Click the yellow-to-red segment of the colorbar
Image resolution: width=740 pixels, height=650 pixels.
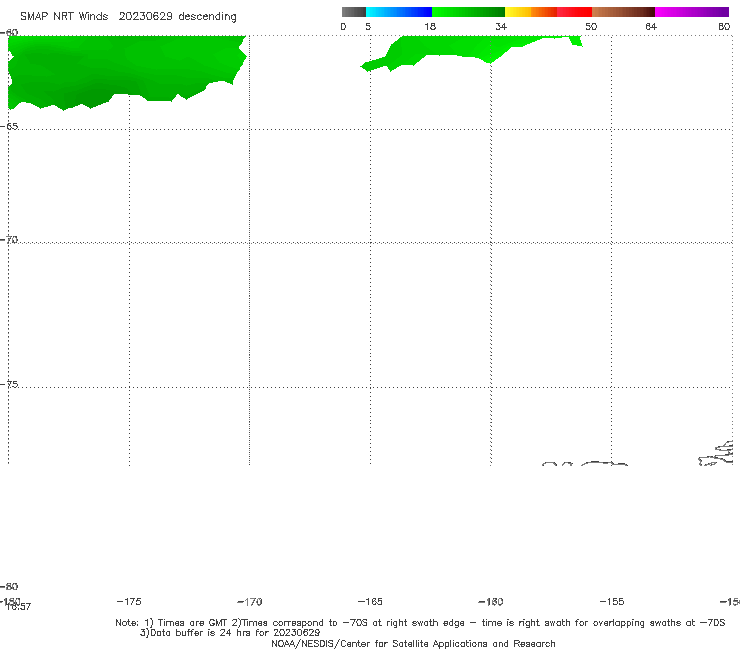click(x=548, y=12)
